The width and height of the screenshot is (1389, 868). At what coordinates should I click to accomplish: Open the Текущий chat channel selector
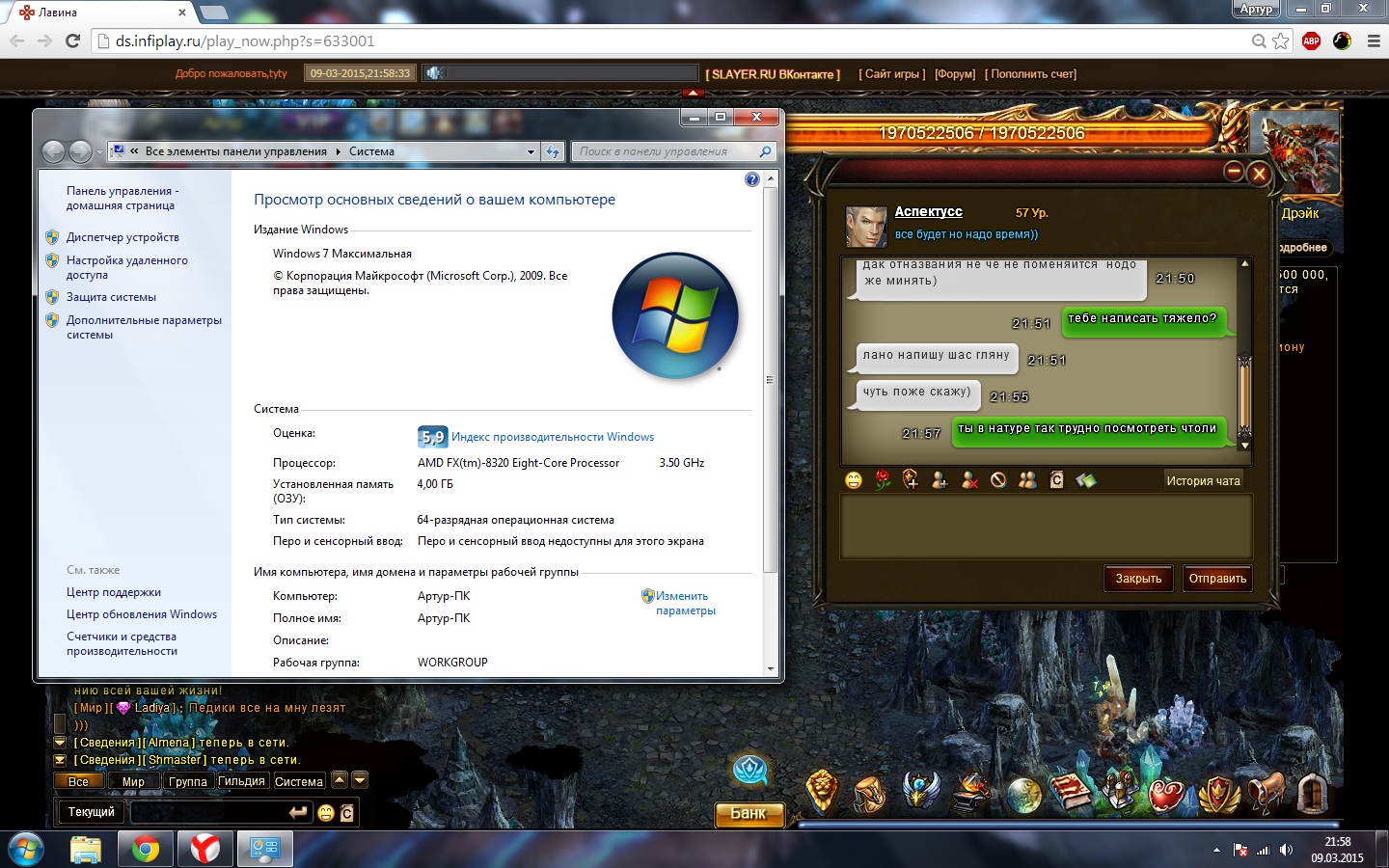pos(91,812)
